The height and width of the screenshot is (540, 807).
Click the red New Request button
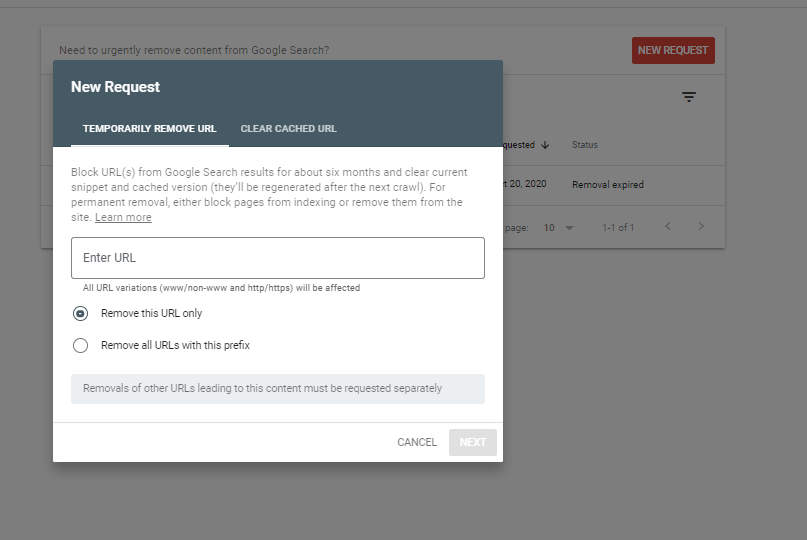pos(673,51)
